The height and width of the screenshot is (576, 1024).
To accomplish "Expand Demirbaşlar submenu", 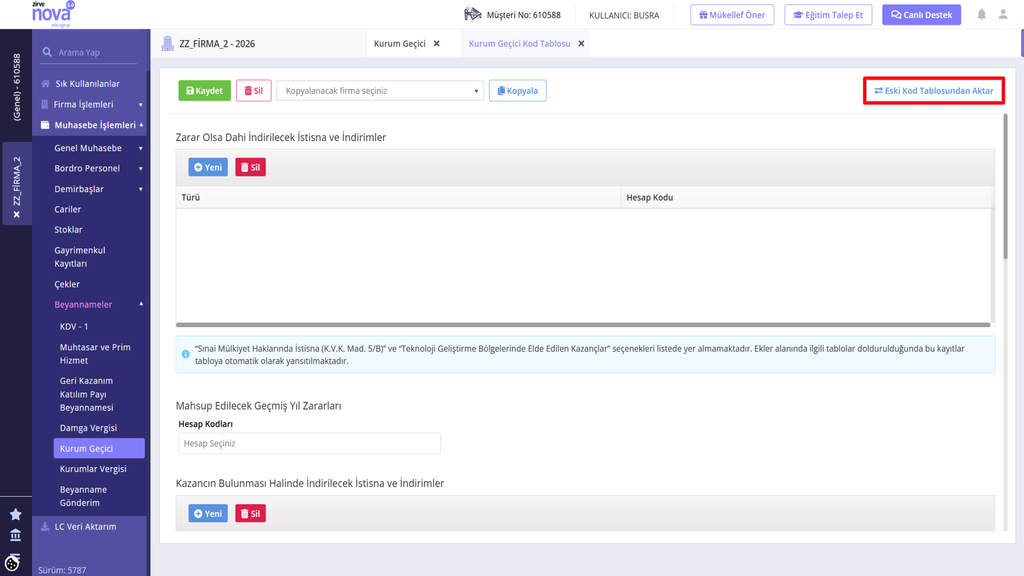I will coord(140,189).
